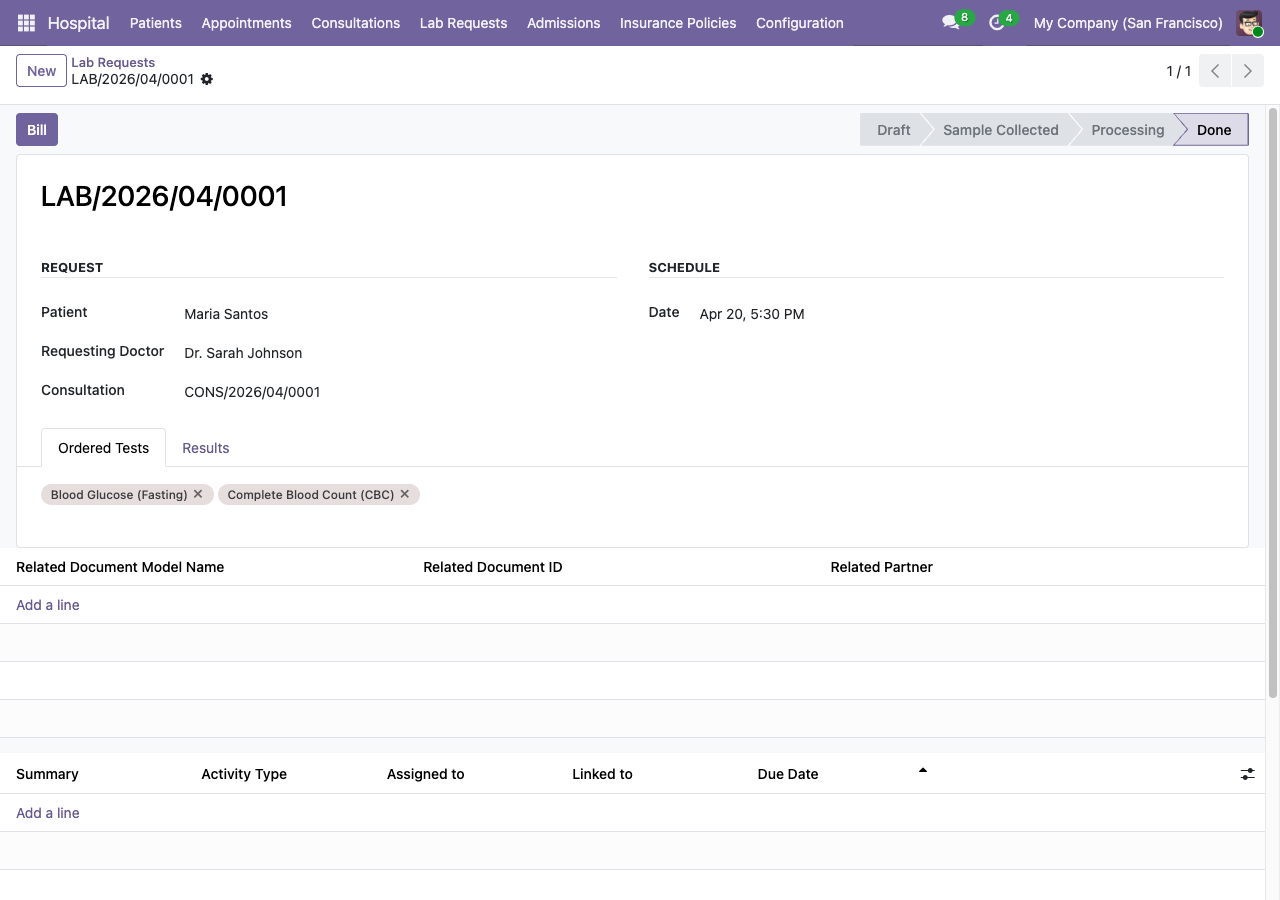Sort by Linked to column header

(602, 774)
